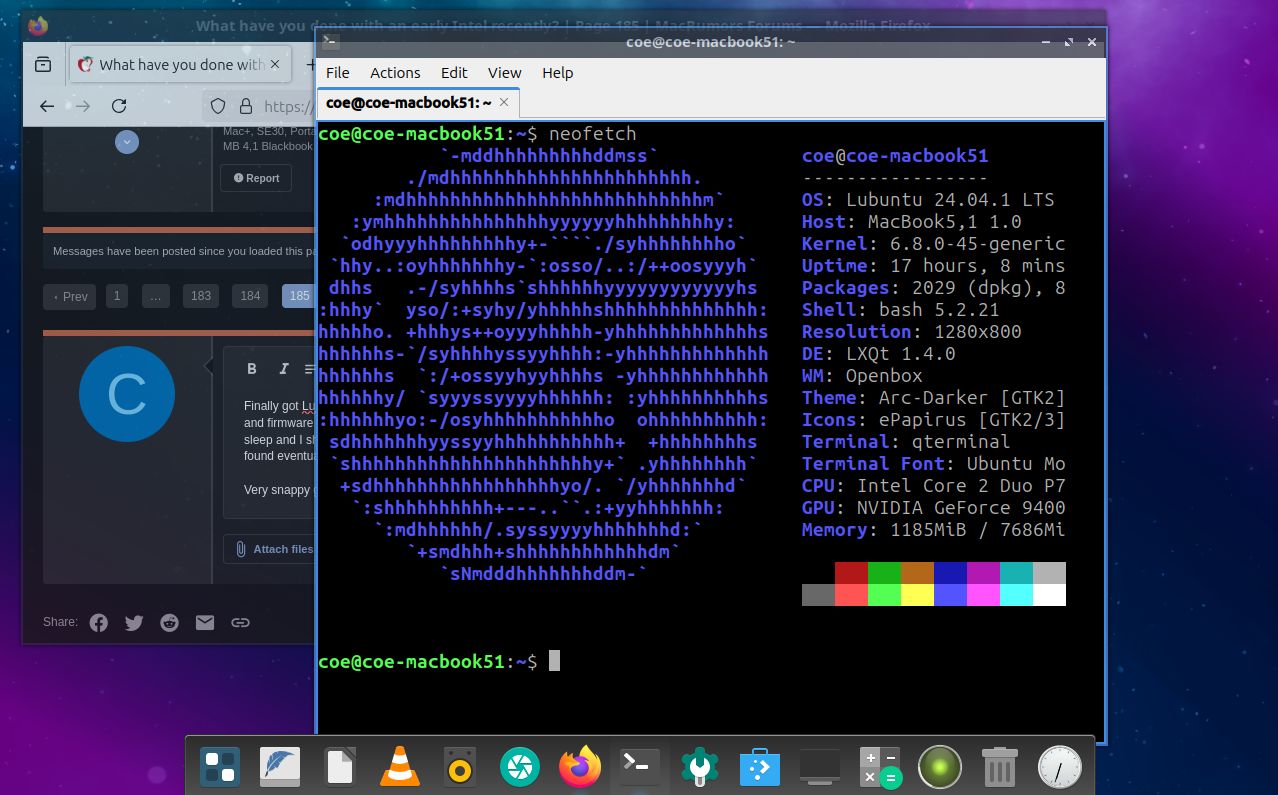Go to the Prev forum page
The image size is (1278, 795).
click(68, 296)
